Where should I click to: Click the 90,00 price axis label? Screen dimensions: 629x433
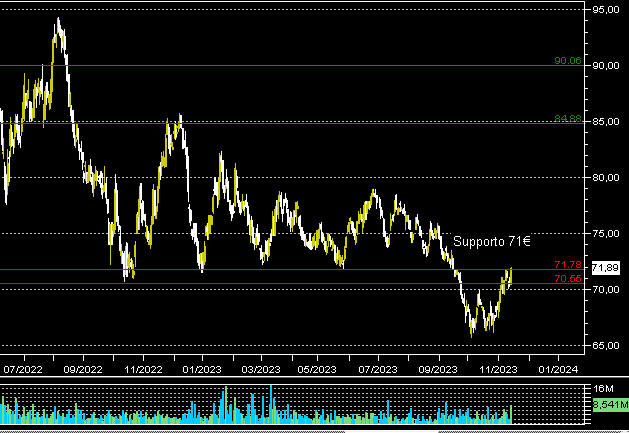(x=606, y=65)
